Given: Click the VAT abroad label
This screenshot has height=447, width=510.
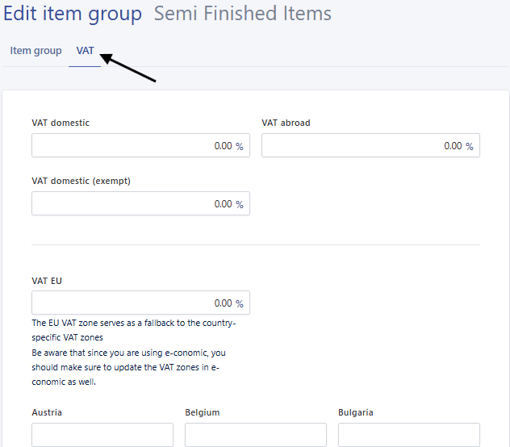Looking at the screenshot, I should [x=286, y=123].
